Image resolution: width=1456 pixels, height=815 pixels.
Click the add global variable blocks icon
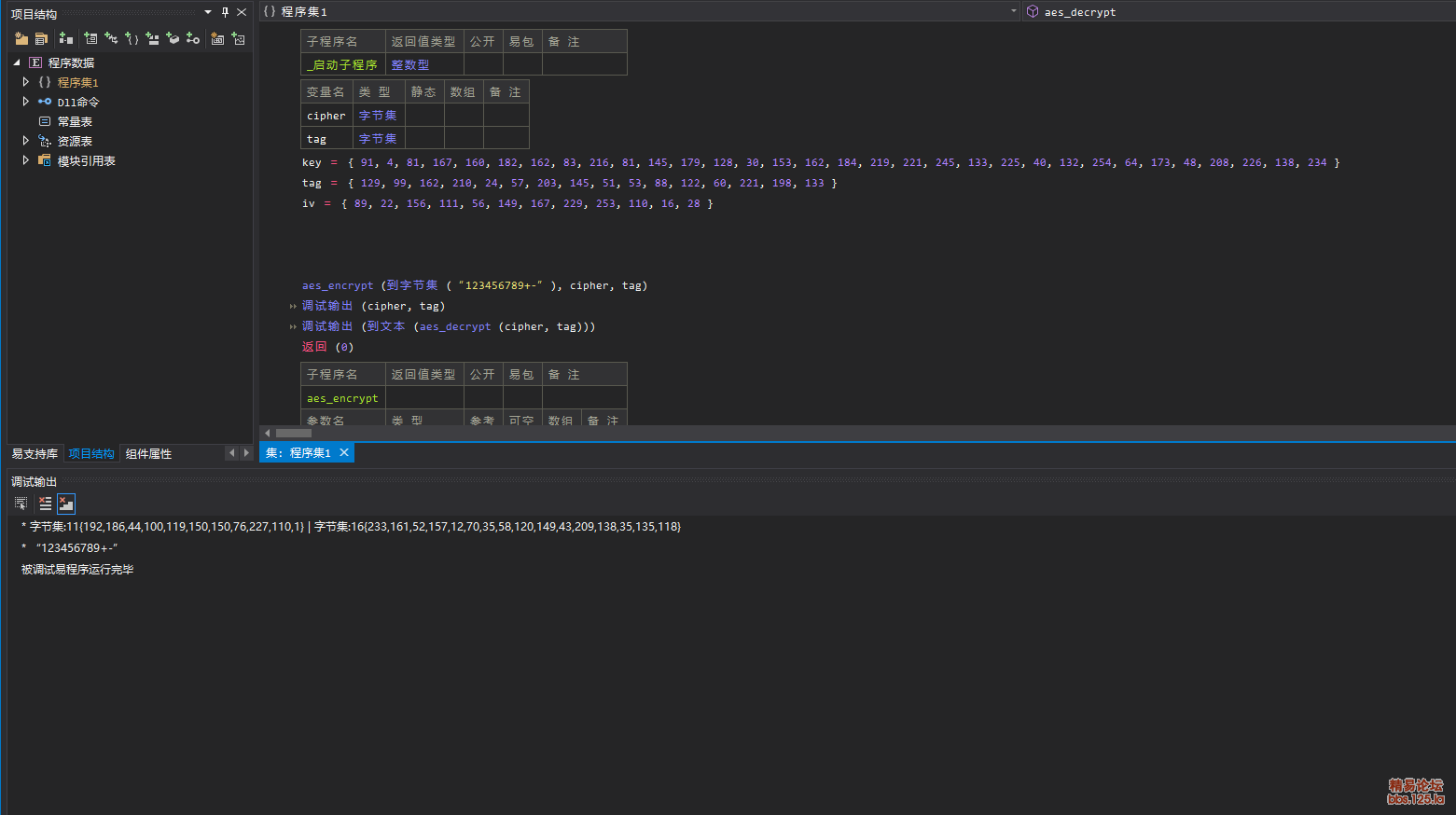tap(152, 38)
